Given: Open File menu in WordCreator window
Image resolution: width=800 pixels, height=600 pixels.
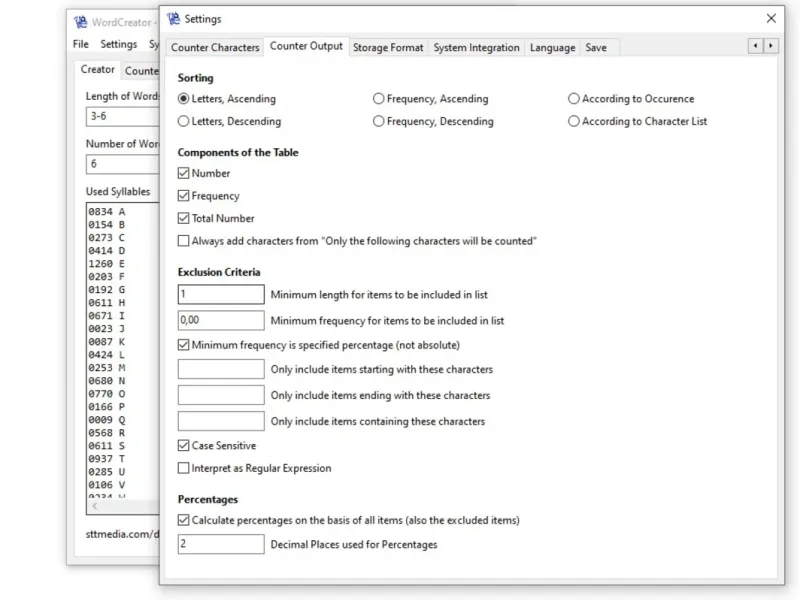Looking at the screenshot, I should click(x=81, y=44).
